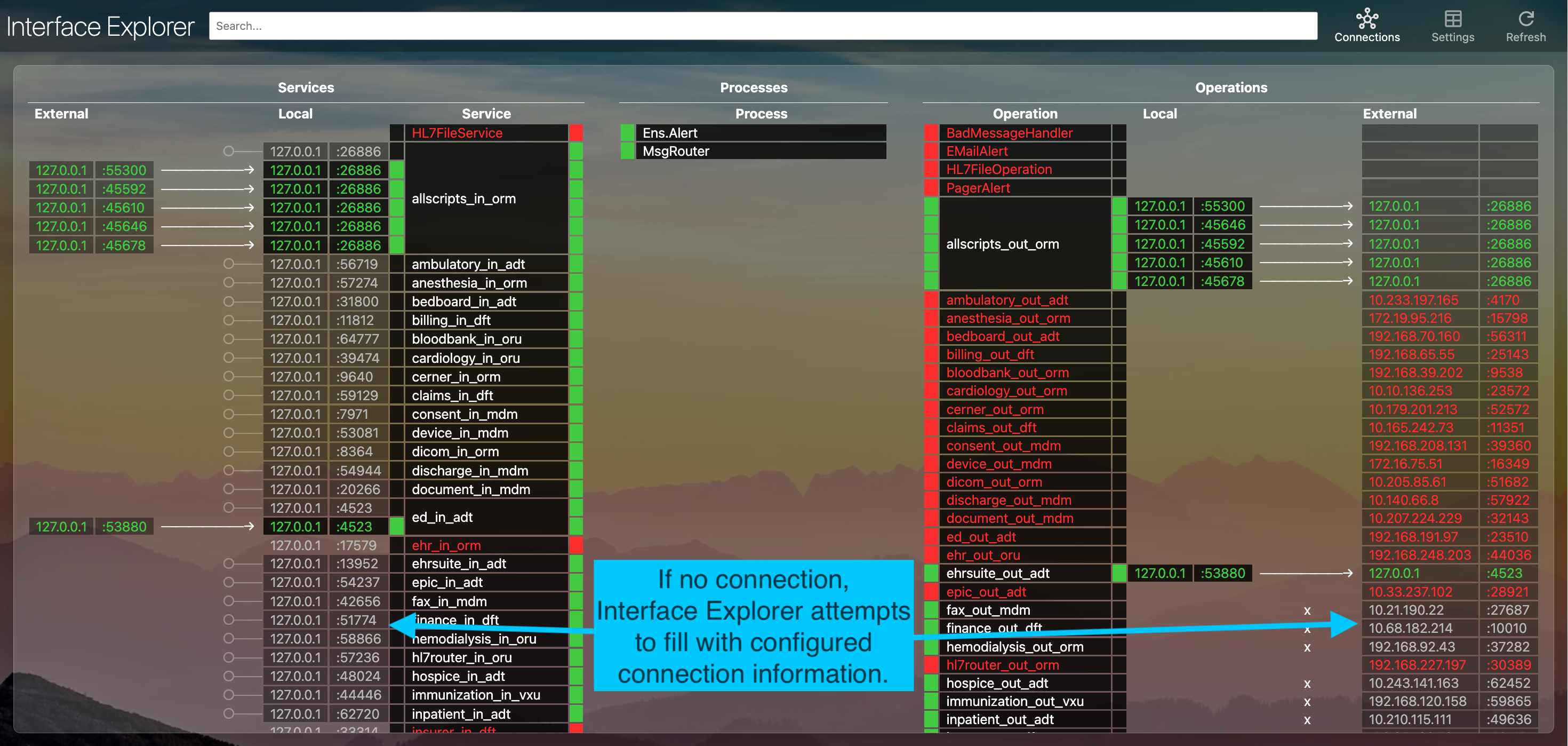Click the x marker next to fax_out_mdm
Image resolution: width=1568 pixels, height=746 pixels.
(1307, 611)
